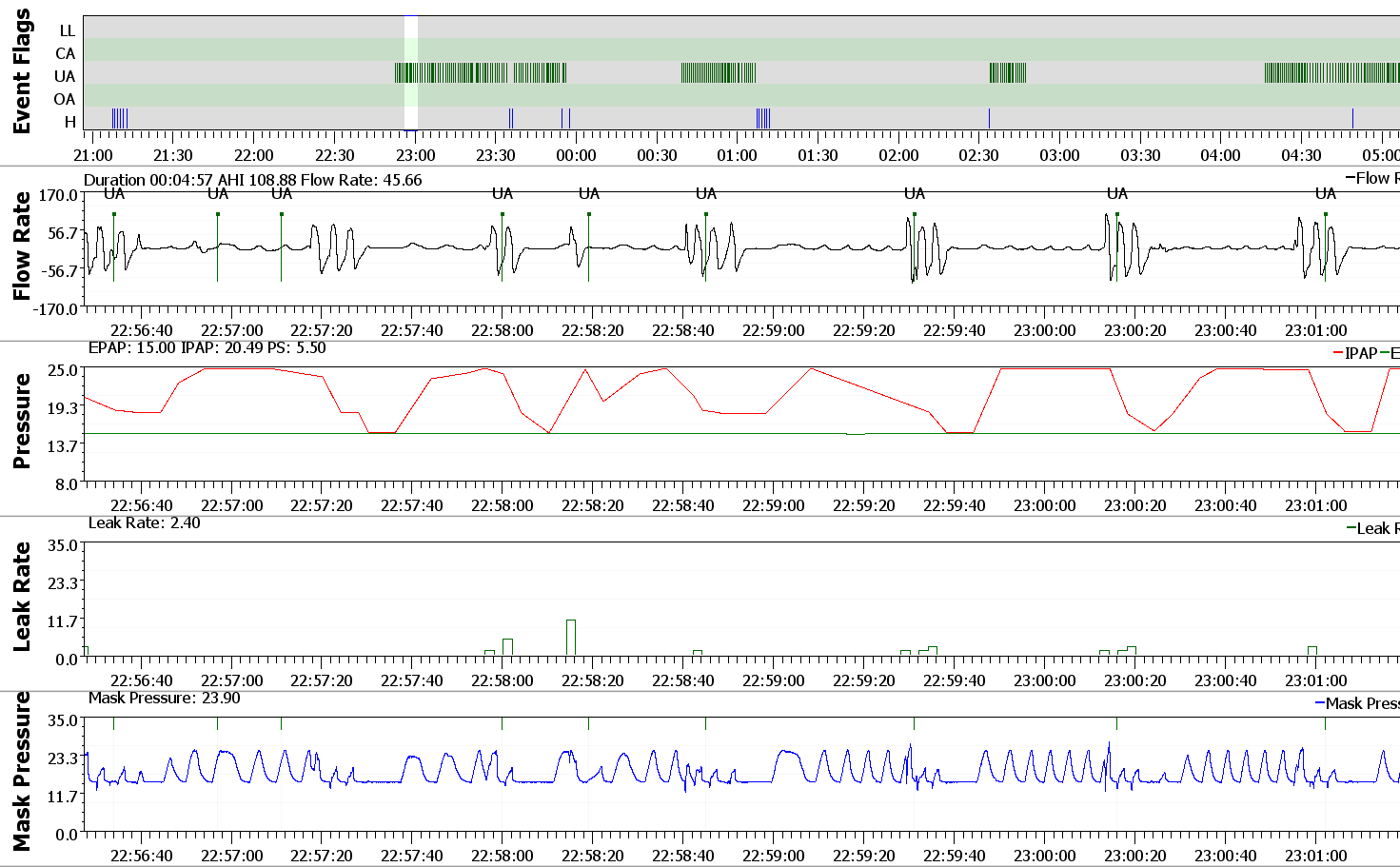Click the H flag cluster near 21:10 in overview
The height and width of the screenshot is (867, 1400).
tap(120, 118)
